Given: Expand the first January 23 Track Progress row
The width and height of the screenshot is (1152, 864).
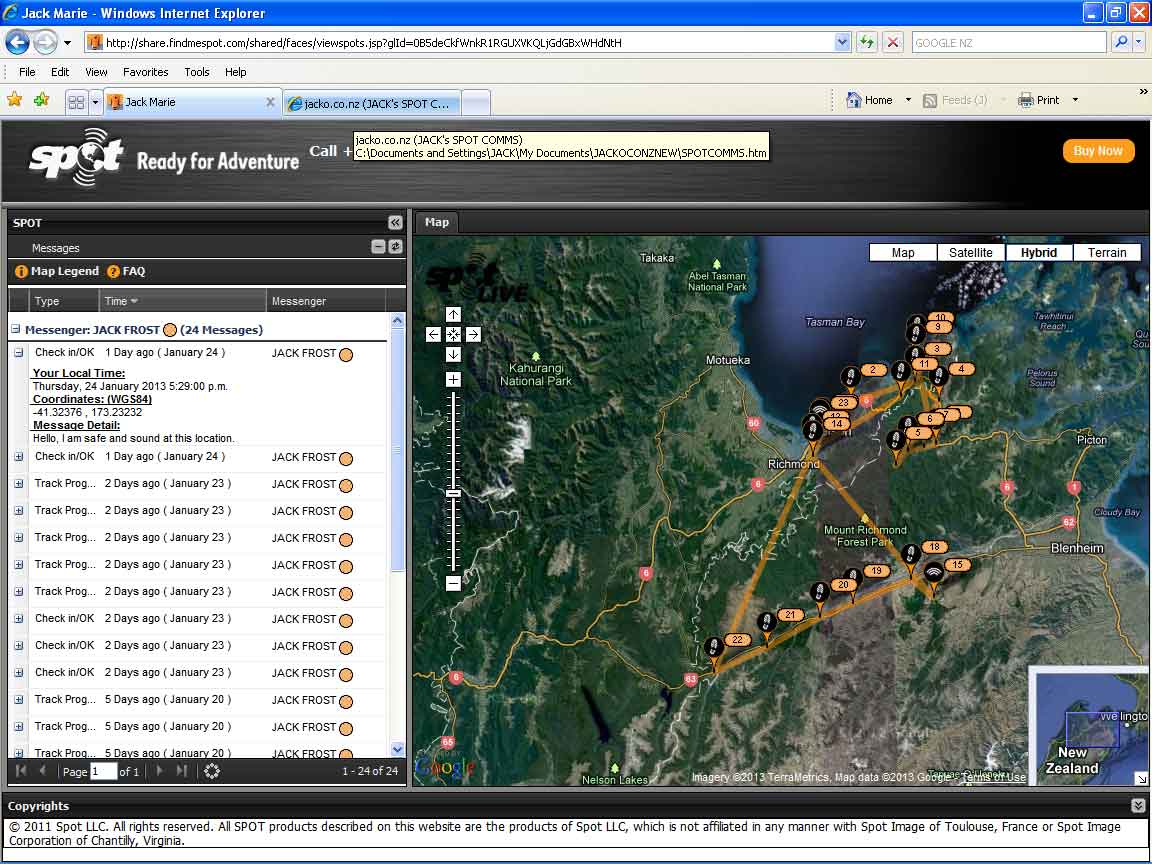Looking at the screenshot, I should click(18, 483).
